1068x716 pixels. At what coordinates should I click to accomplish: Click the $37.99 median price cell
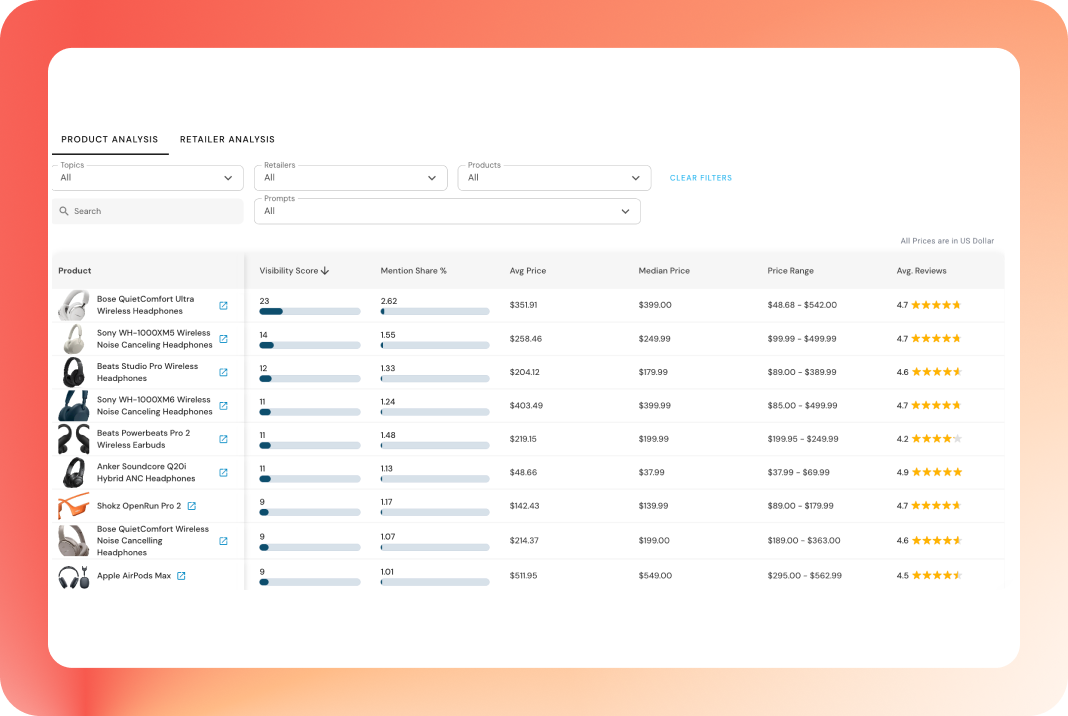(652, 472)
